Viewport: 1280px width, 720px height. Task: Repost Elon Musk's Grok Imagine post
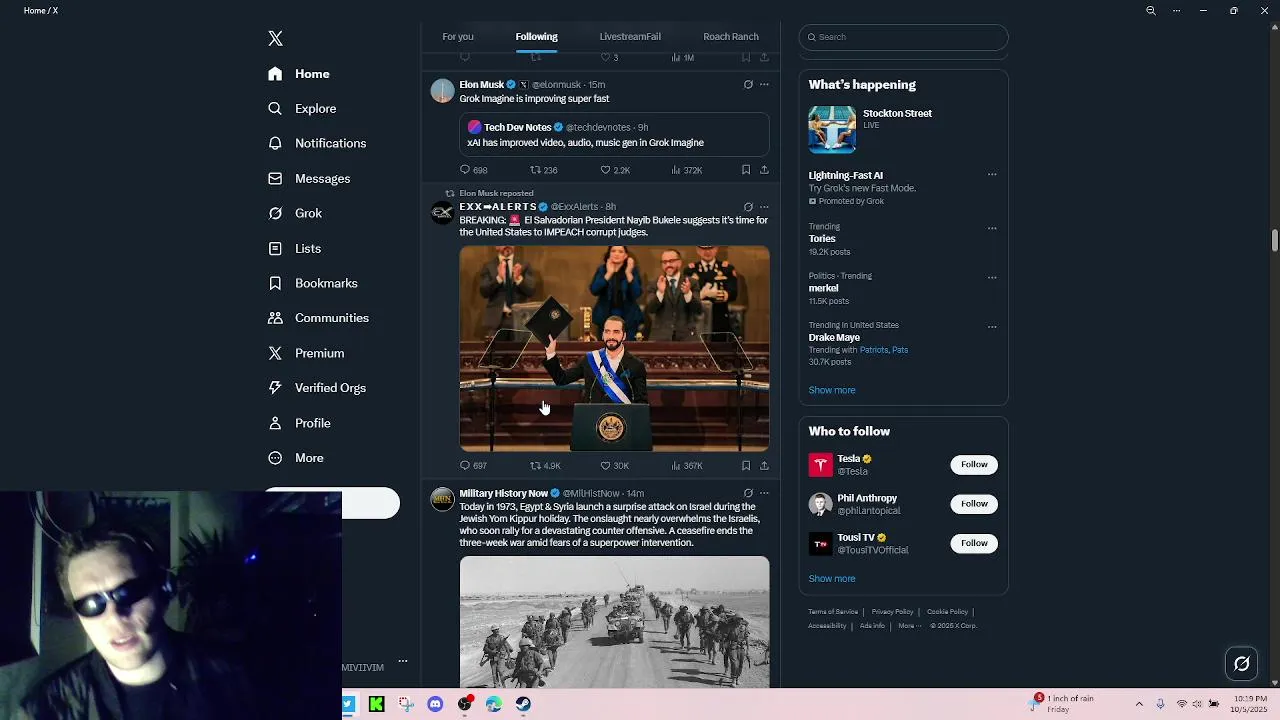[543, 170]
